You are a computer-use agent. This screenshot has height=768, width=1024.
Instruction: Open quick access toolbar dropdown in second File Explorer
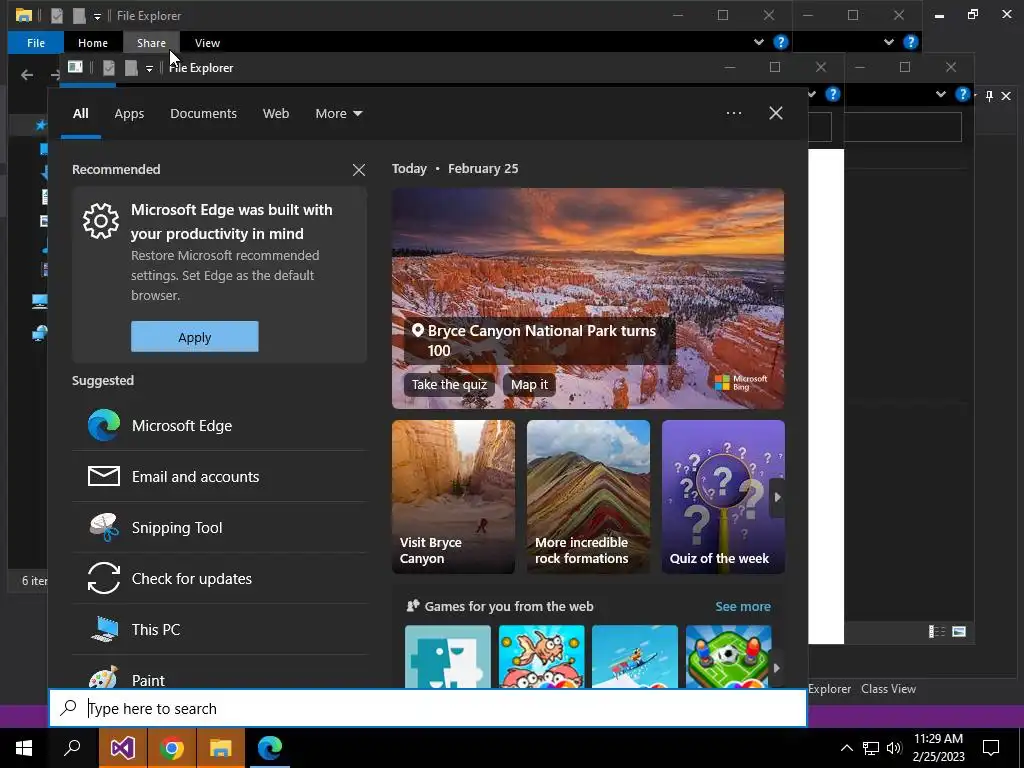(x=149, y=68)
